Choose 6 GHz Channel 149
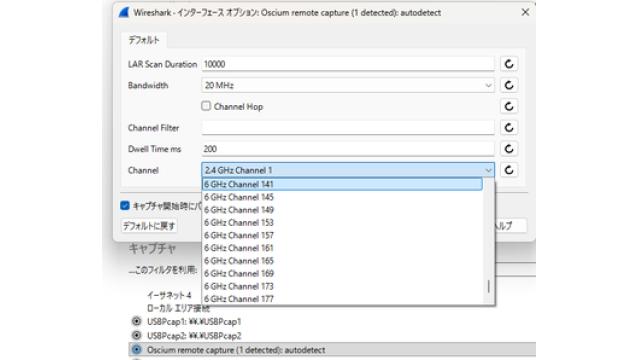Image resolution: width=640 pixels, height=360 pixels. coord(342,210)
